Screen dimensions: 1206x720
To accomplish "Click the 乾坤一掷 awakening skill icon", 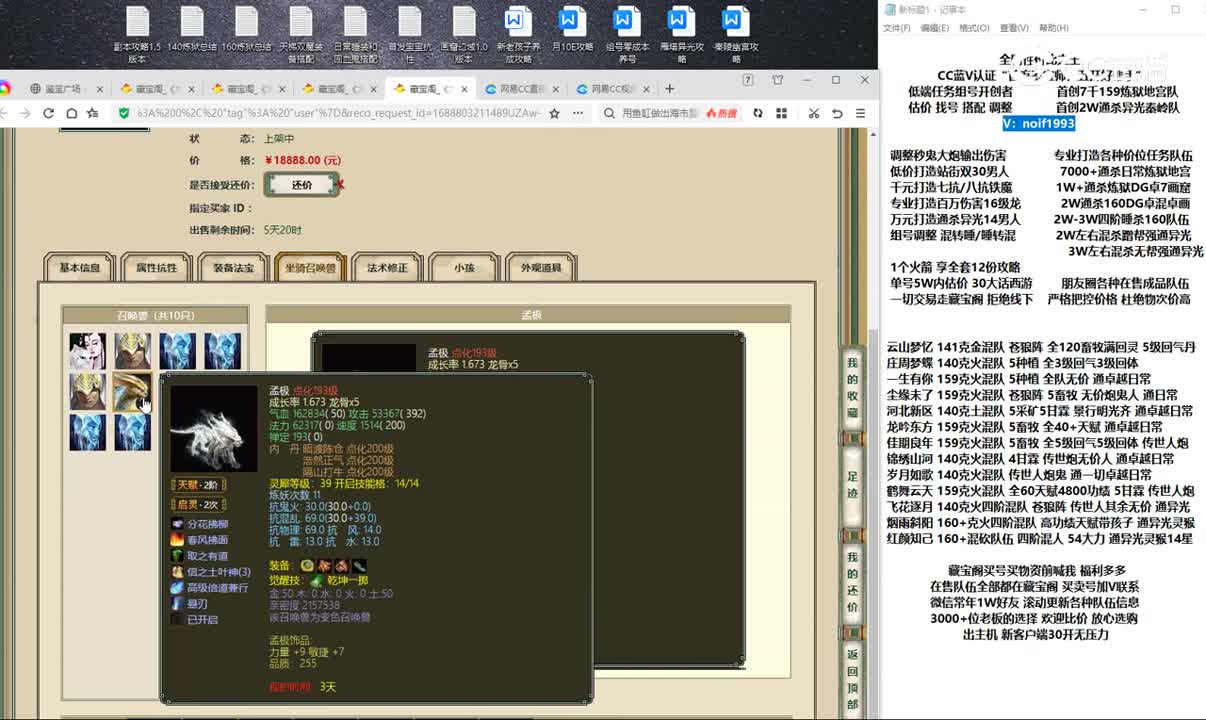I will [317, 580].
